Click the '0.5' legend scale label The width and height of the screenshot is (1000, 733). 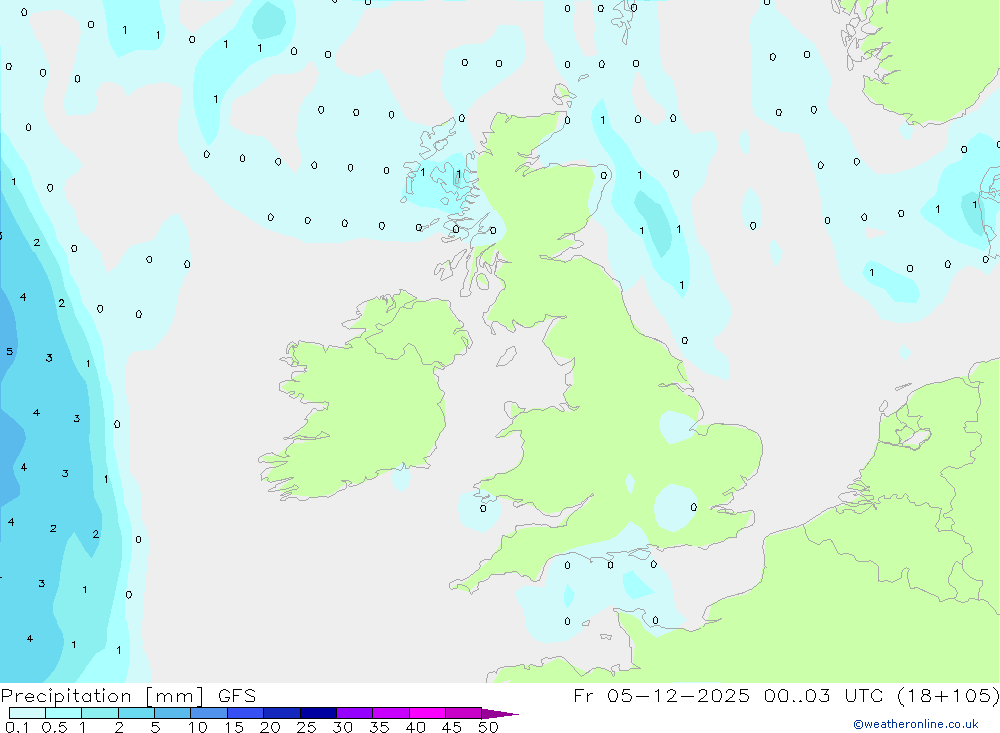(54, 727)
